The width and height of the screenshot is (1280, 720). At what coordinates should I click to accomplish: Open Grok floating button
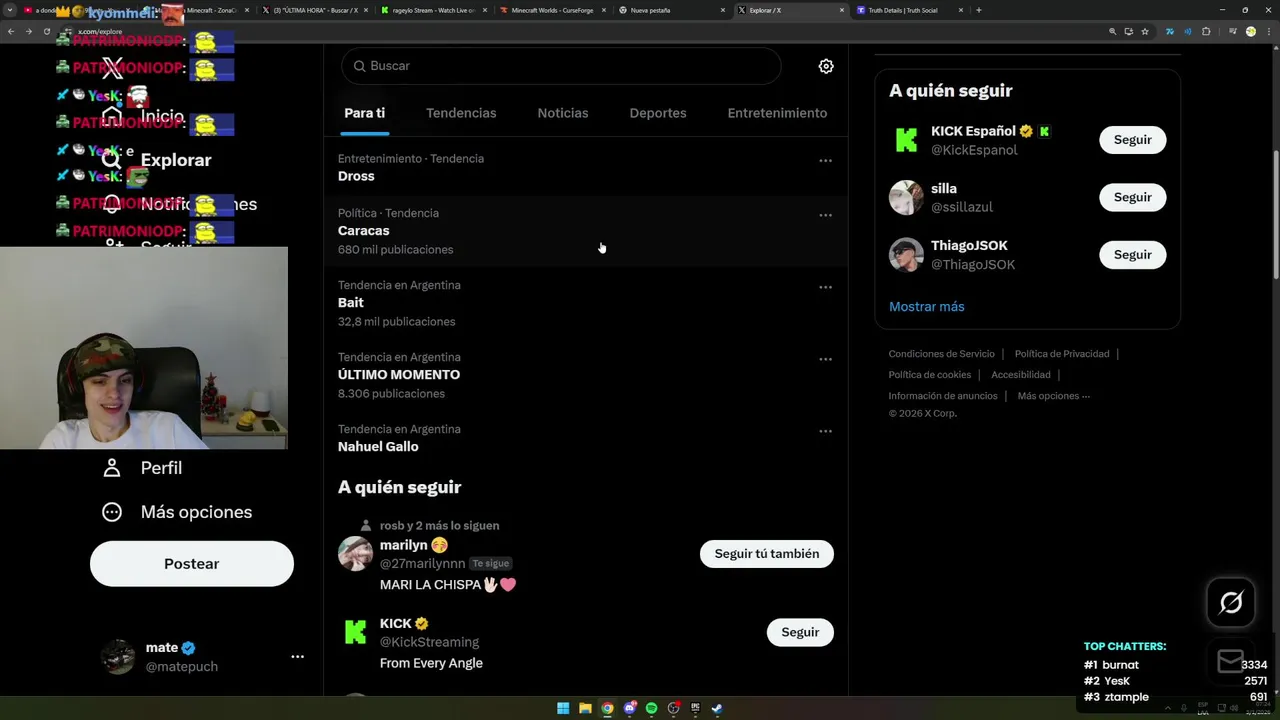point(1231,602)
